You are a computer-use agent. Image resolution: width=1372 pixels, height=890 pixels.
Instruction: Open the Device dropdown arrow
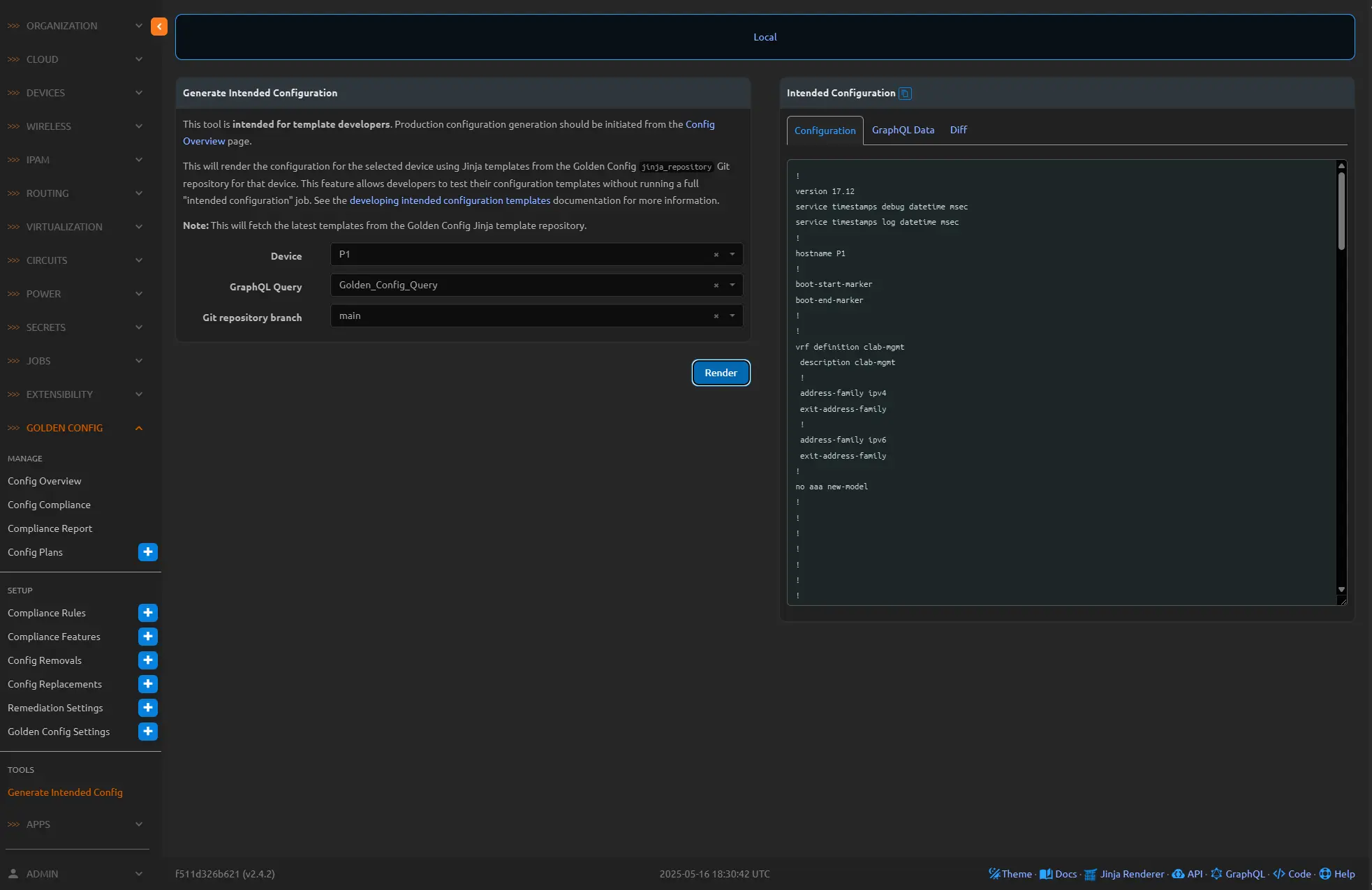732,255
